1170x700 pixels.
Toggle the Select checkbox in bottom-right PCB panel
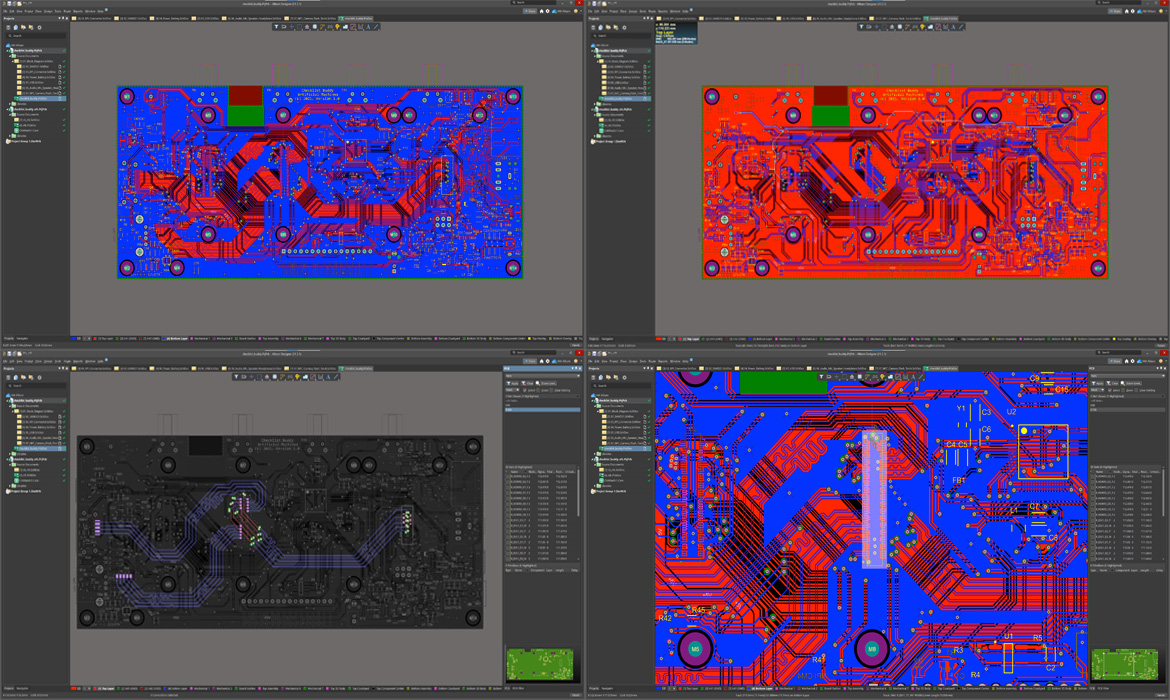(x=1110, y=390)
